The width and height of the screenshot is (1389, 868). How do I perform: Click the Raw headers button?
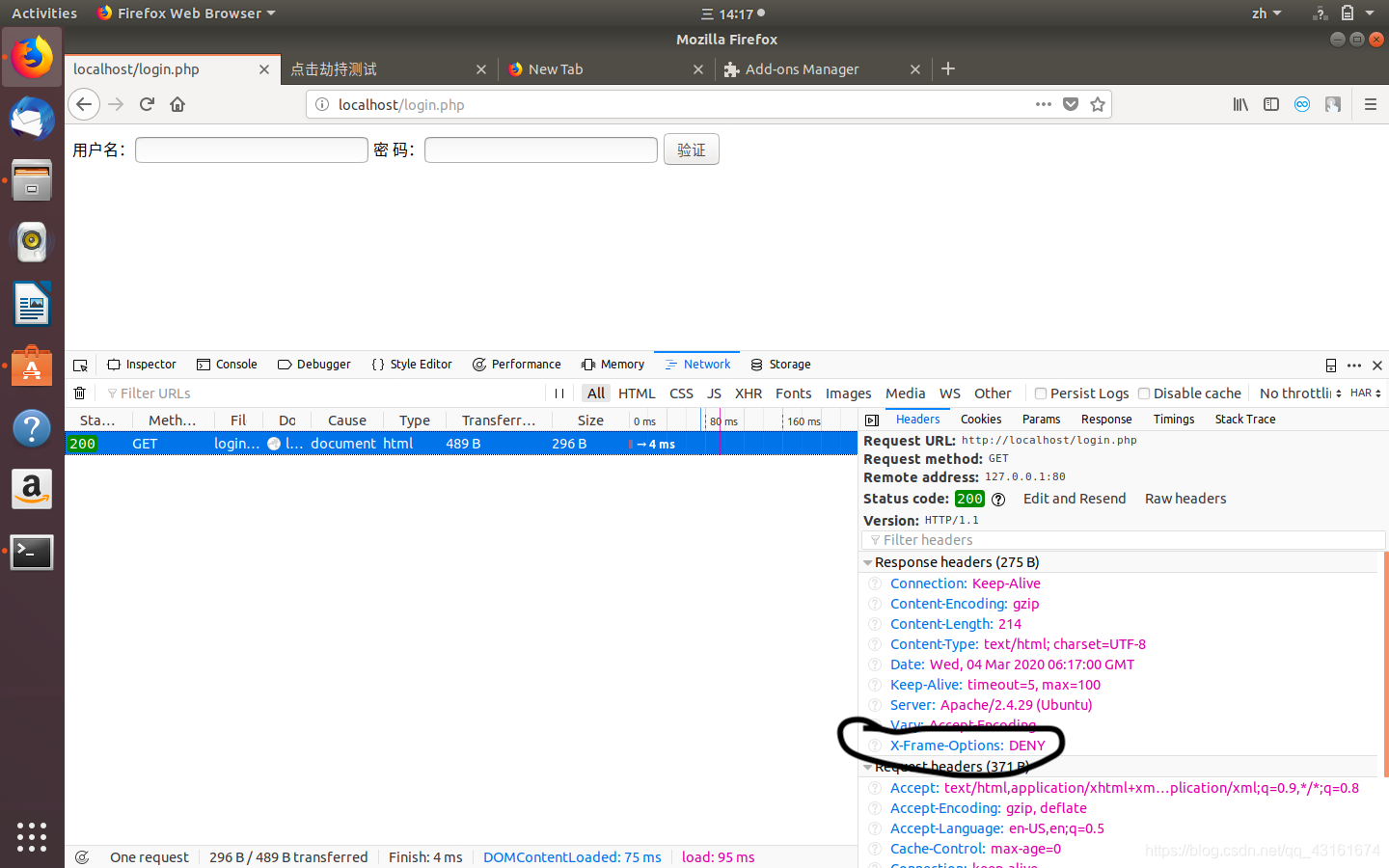[x=1185, y=499]
